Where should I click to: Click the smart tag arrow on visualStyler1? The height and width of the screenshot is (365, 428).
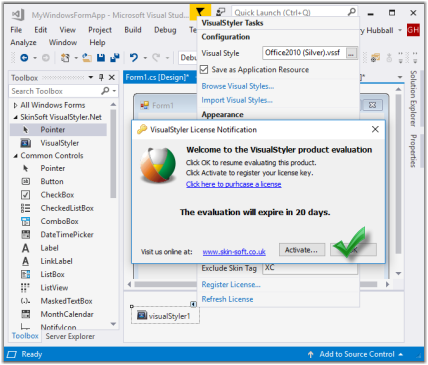coord(193,304)
